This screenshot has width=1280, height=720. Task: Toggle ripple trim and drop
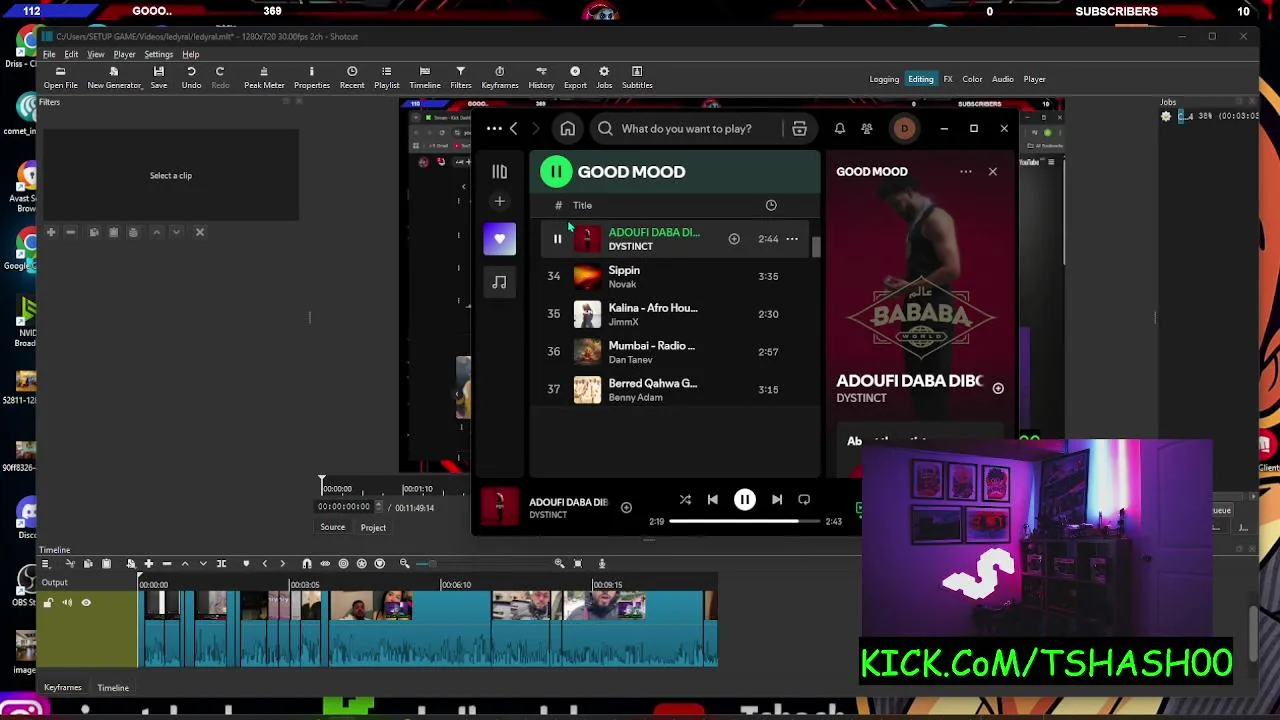coord(343,564)
